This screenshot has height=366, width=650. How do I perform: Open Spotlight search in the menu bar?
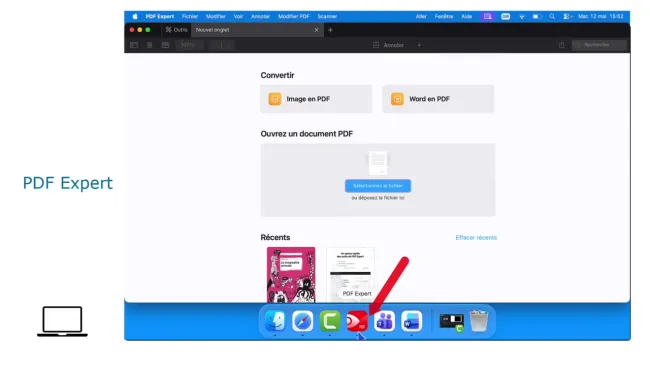click(552, 17)
